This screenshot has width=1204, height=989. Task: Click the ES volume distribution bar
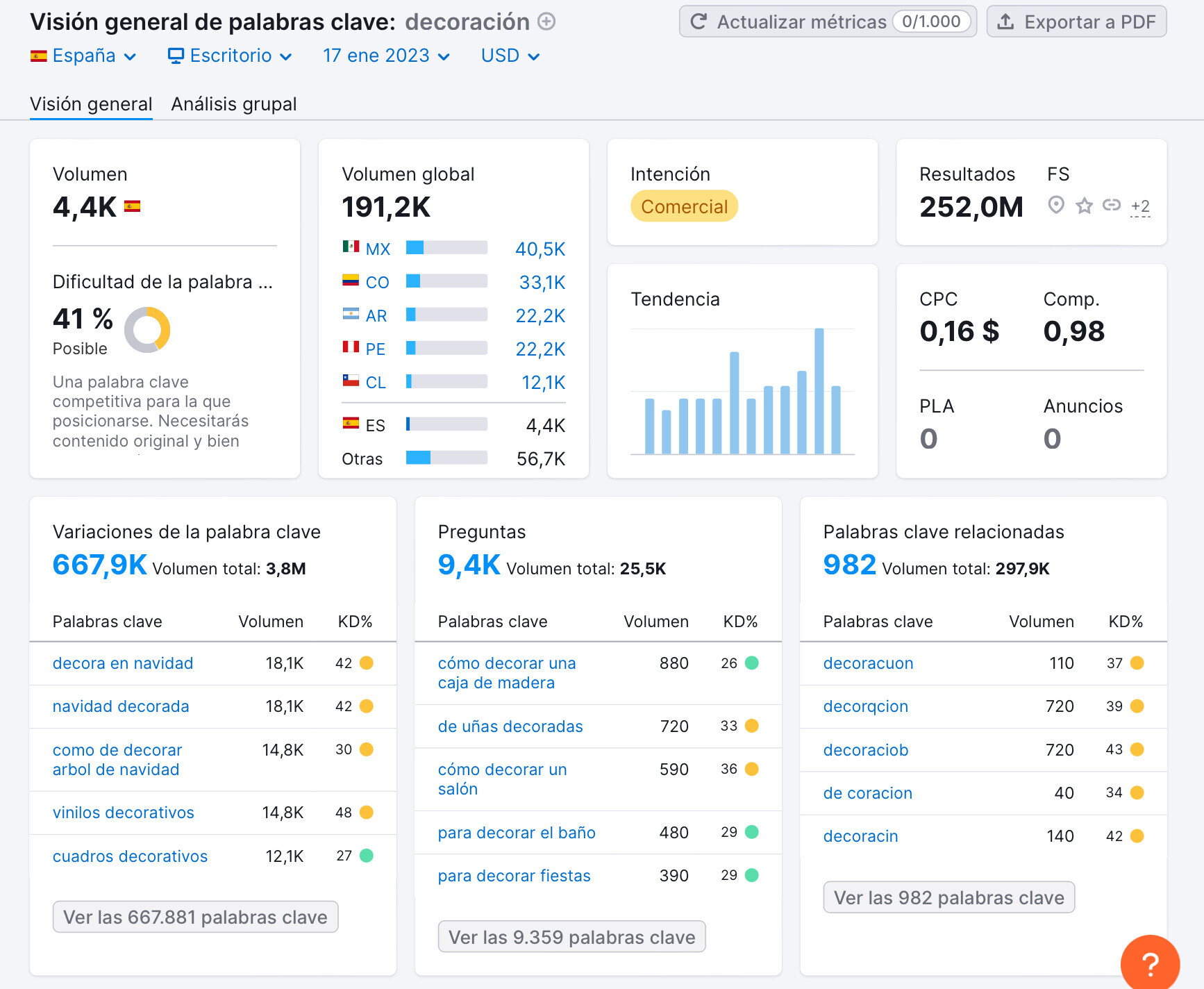point(446,424)
